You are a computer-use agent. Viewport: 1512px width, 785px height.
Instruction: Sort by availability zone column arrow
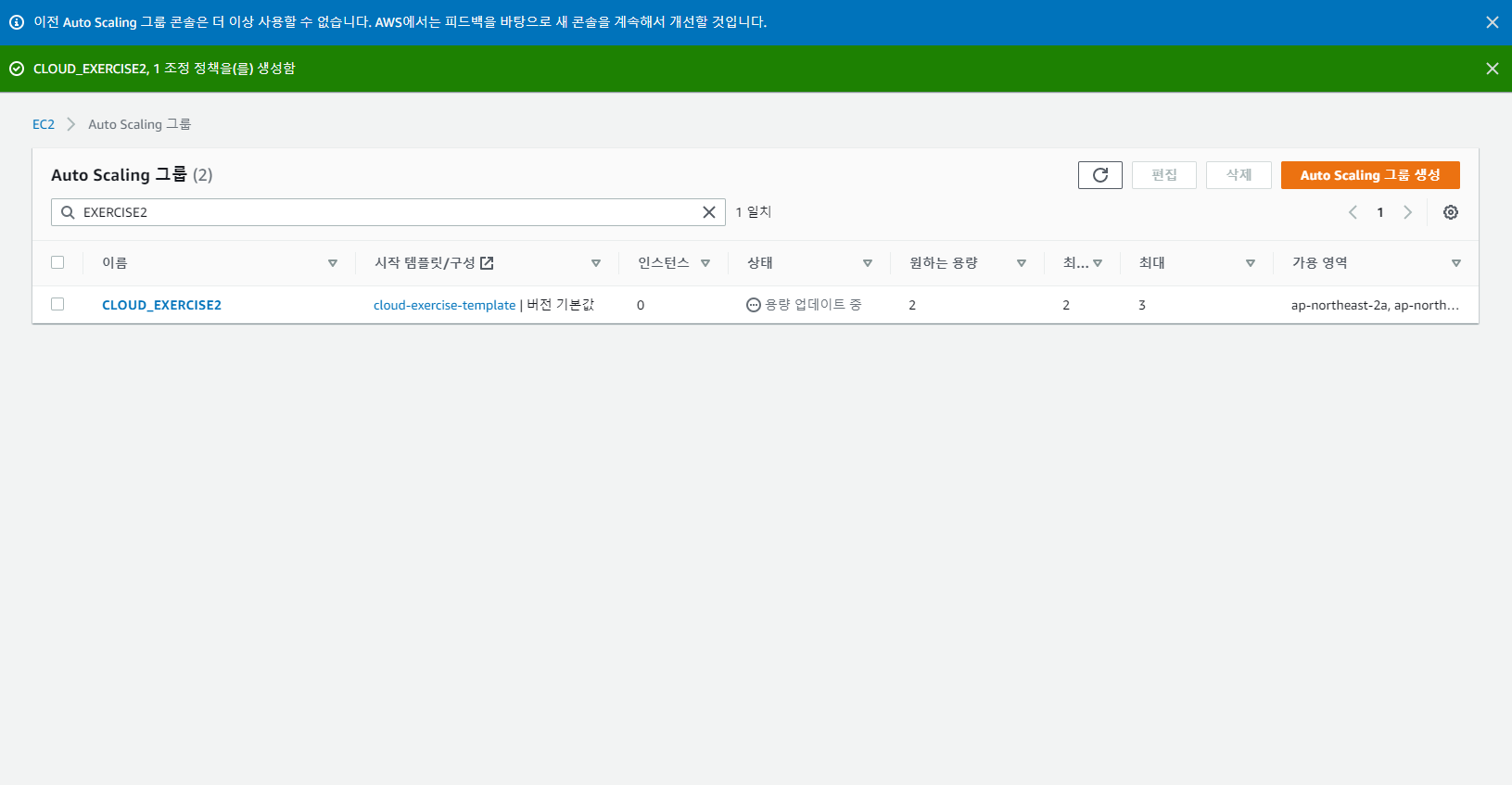1455,263
